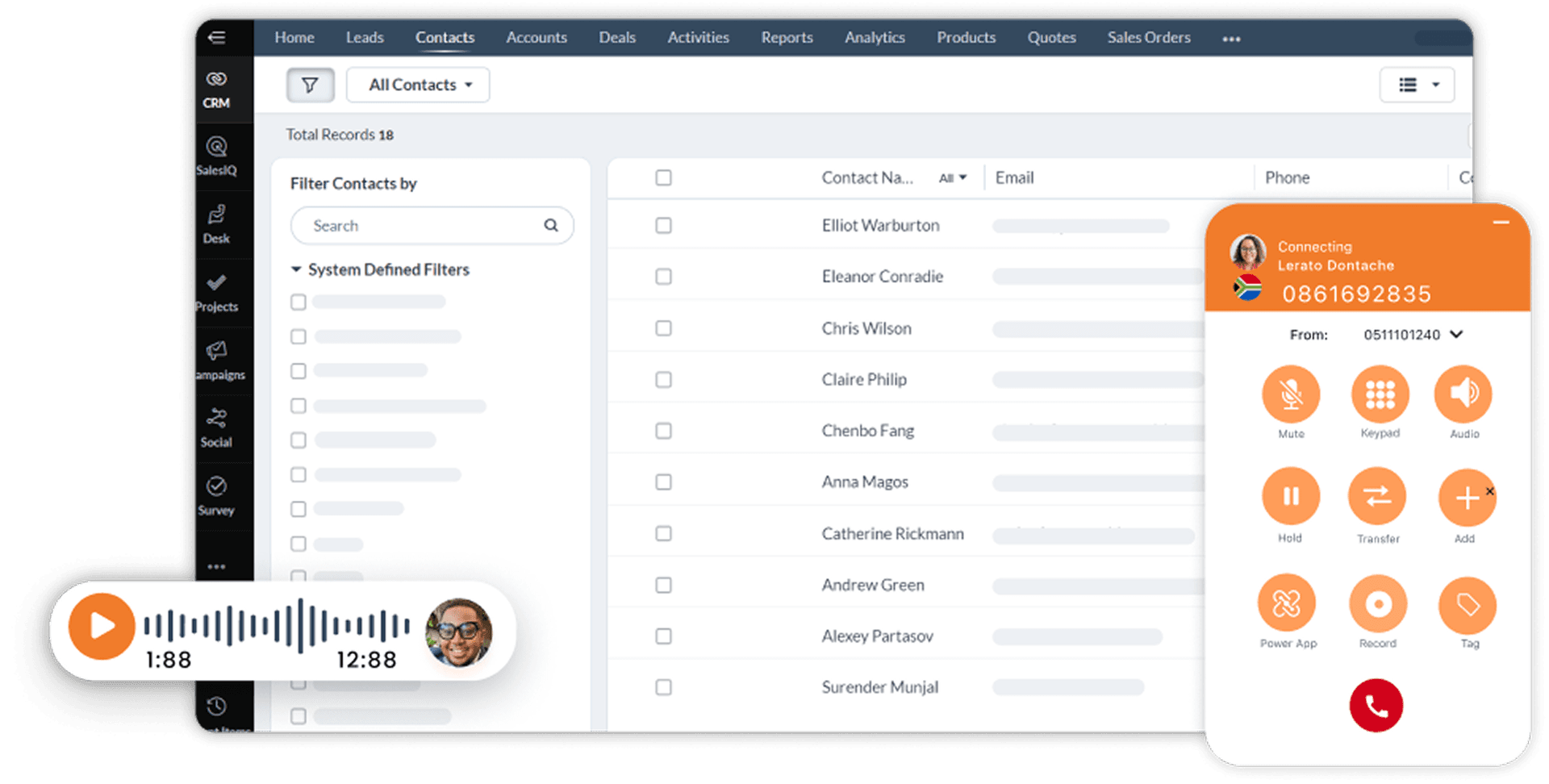Open the recent items history icon
The image size is (1549, 784).
coord(216,707)
